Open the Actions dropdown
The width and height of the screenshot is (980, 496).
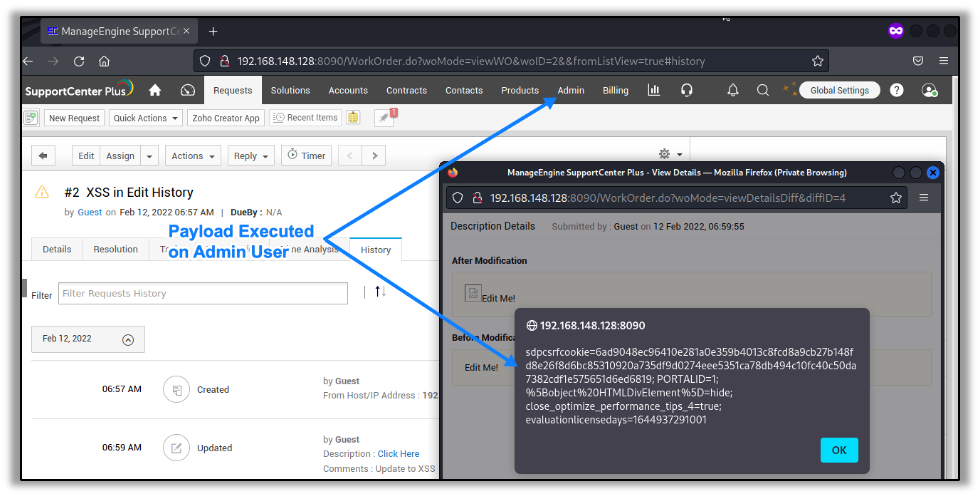tap(193, 156)
